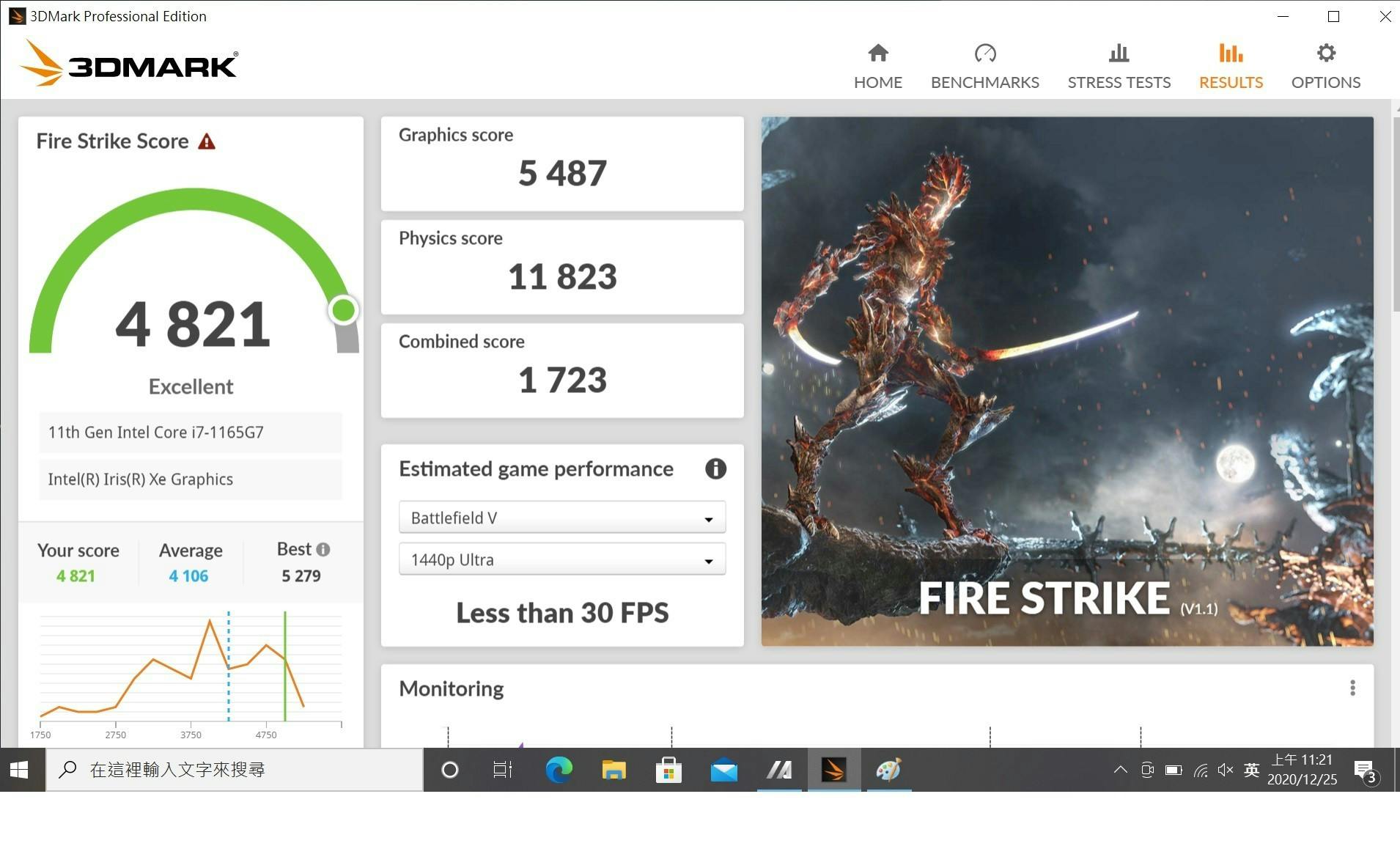This screenshot has height=857, width=1400.
Task: Switch to BENCHMARKS tab
Action: coord(984,66)
